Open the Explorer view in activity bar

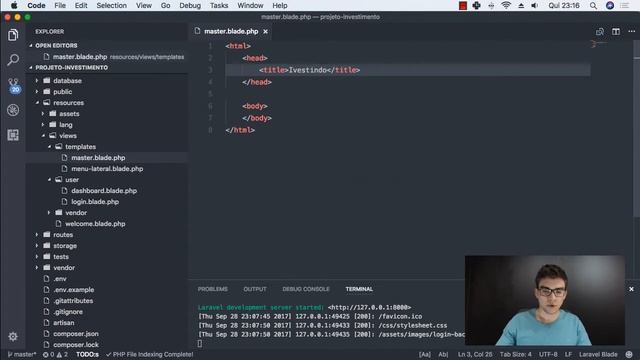pos(13,35)
